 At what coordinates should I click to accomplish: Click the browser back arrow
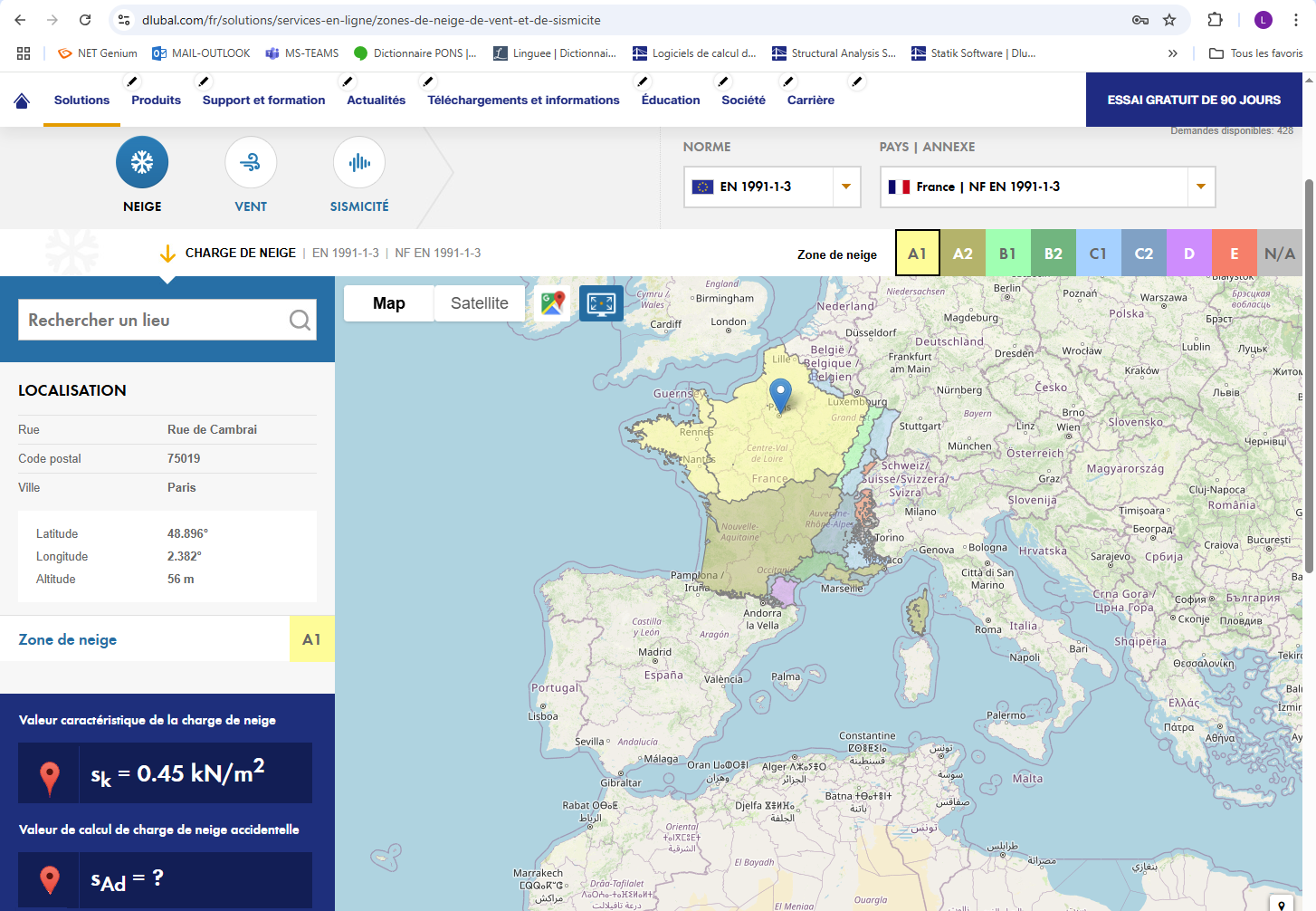coord(20,20)
